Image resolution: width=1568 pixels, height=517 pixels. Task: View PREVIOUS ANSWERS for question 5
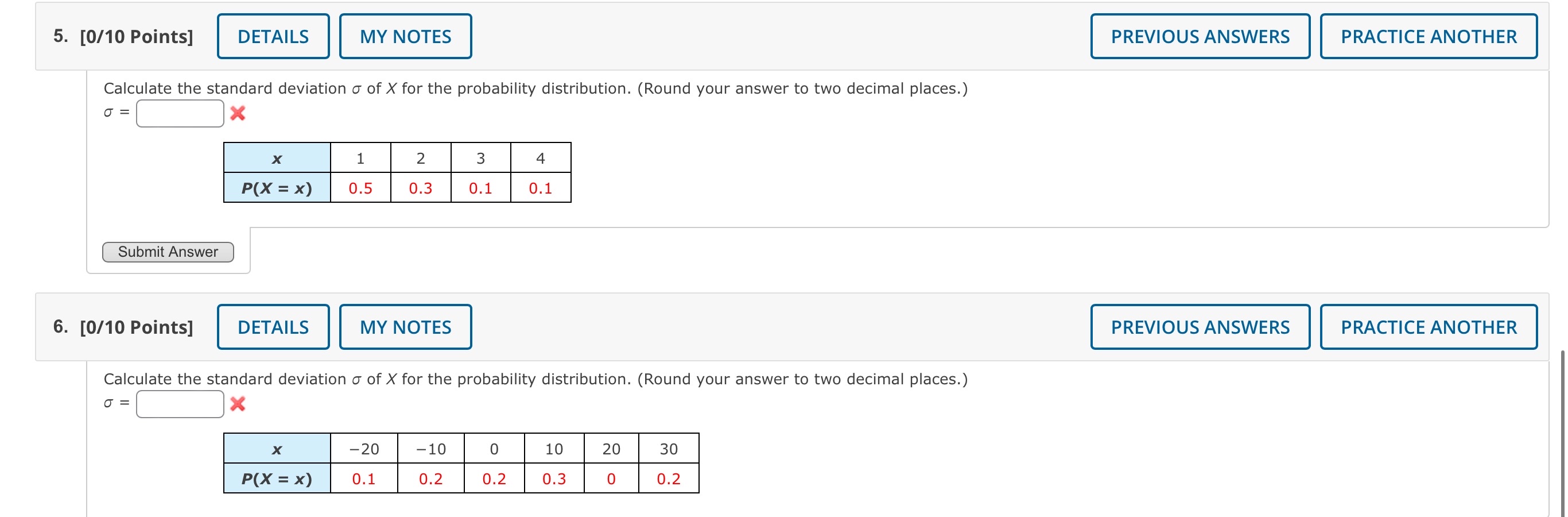pos(1200,36)
